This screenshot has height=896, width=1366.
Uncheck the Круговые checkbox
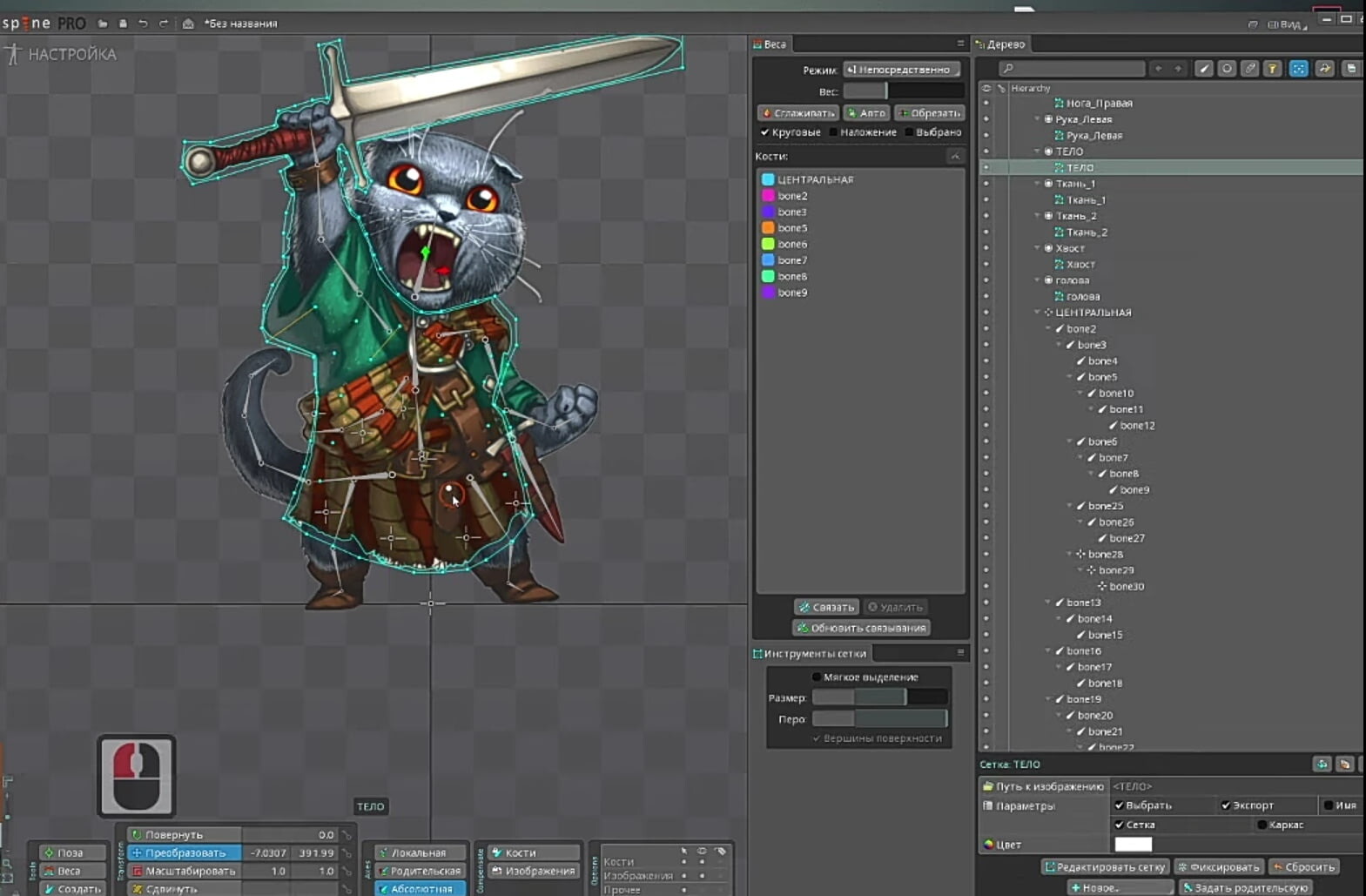point(764,132)
